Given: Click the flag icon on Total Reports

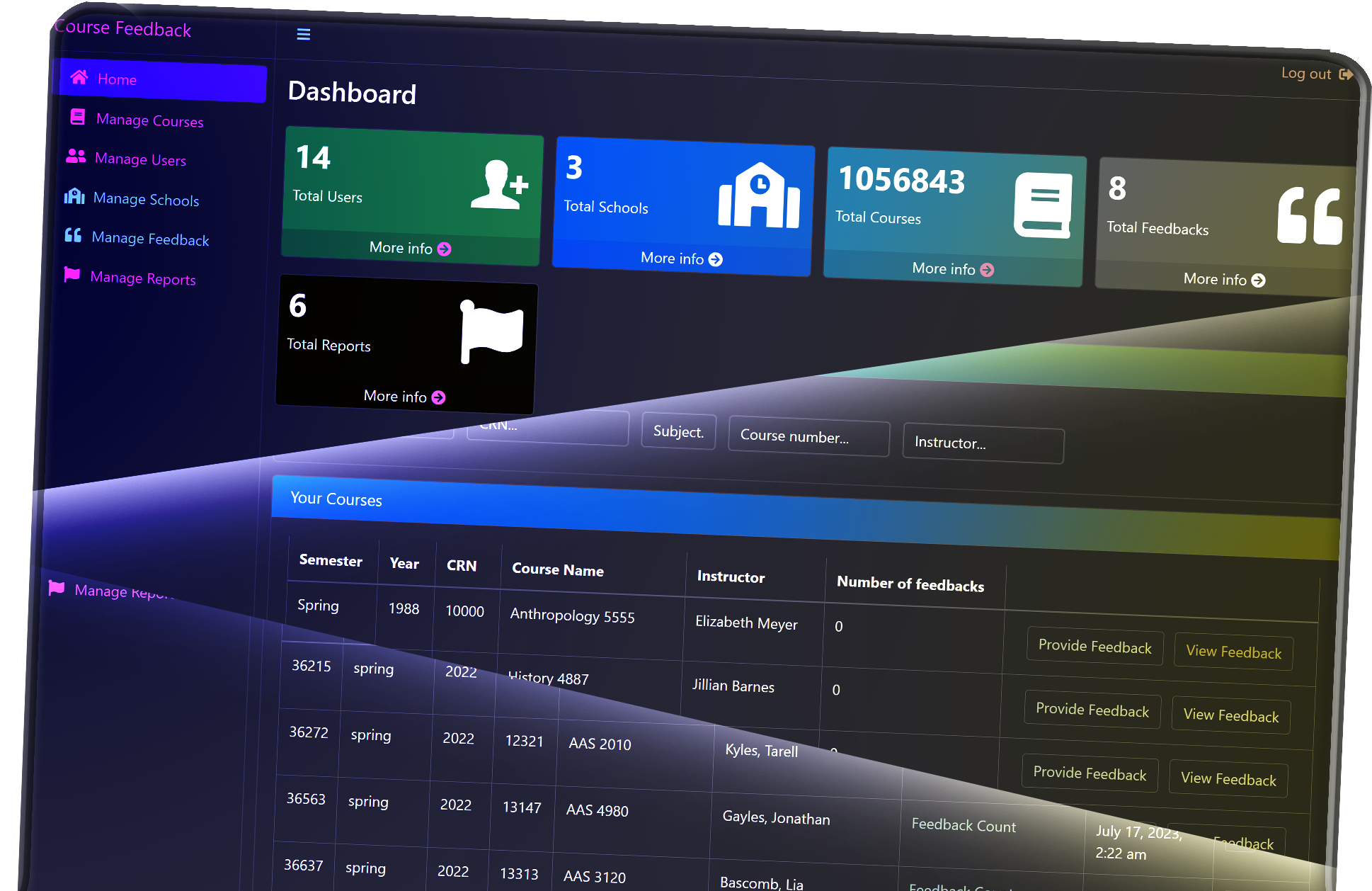Looking at the screenshot, I should [x=491, y=330].
